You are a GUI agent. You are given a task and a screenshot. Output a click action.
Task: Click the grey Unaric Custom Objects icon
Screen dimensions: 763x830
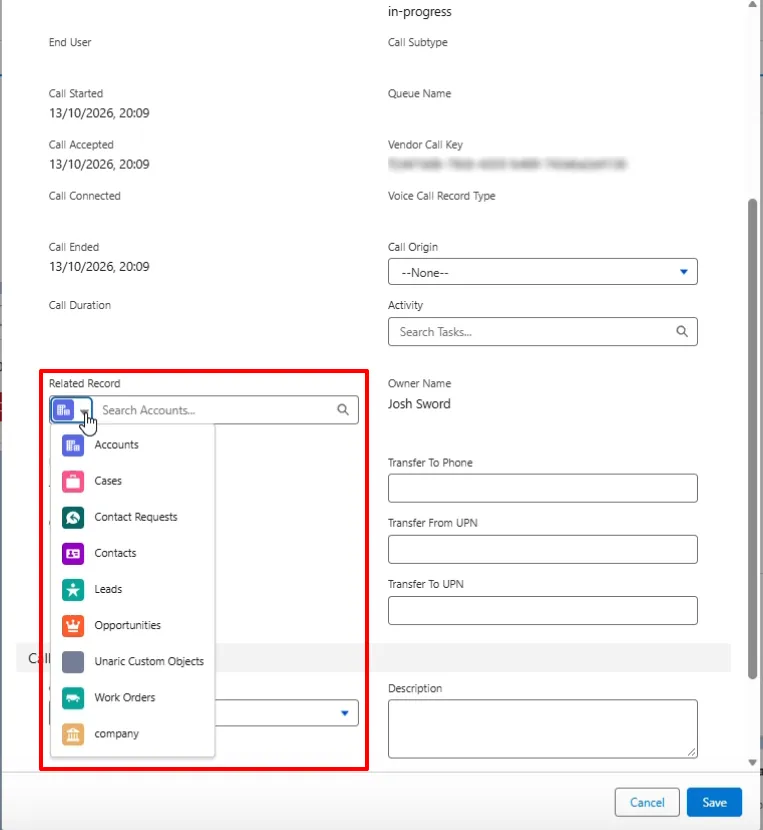pyautogui.click(x=73, y=662)
